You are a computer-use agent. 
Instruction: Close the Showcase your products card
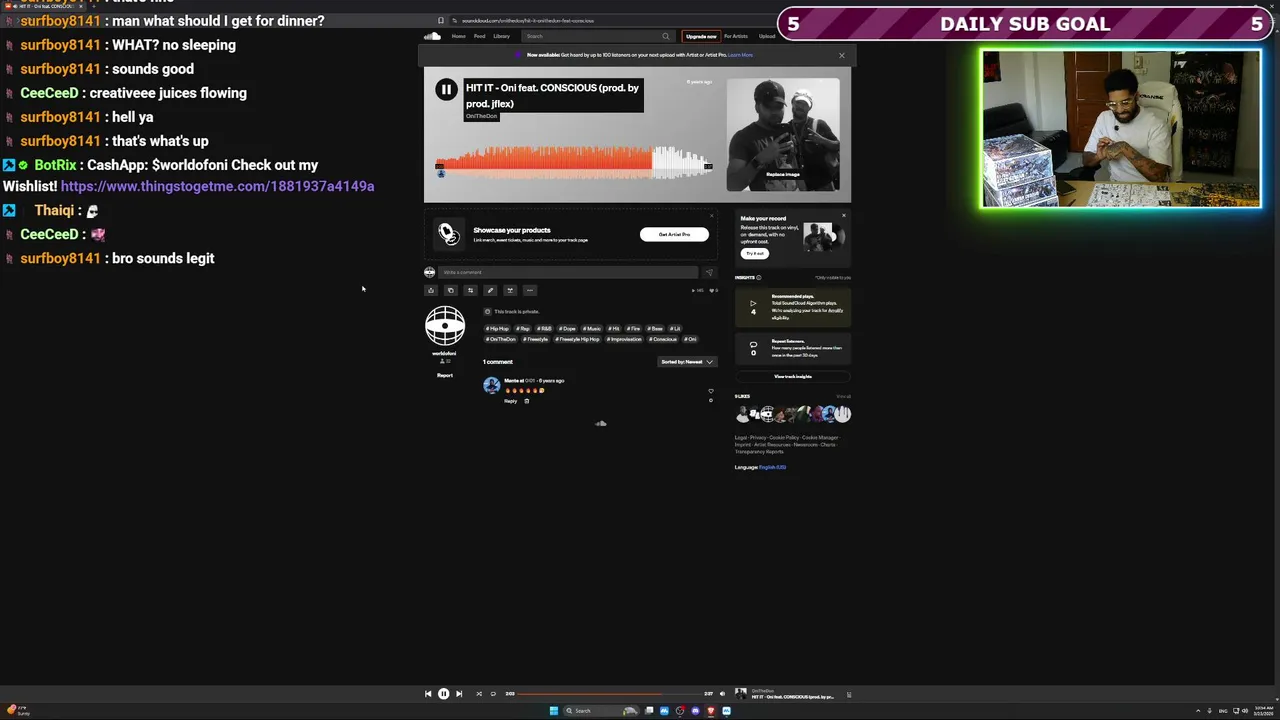(x=712, y=215)
